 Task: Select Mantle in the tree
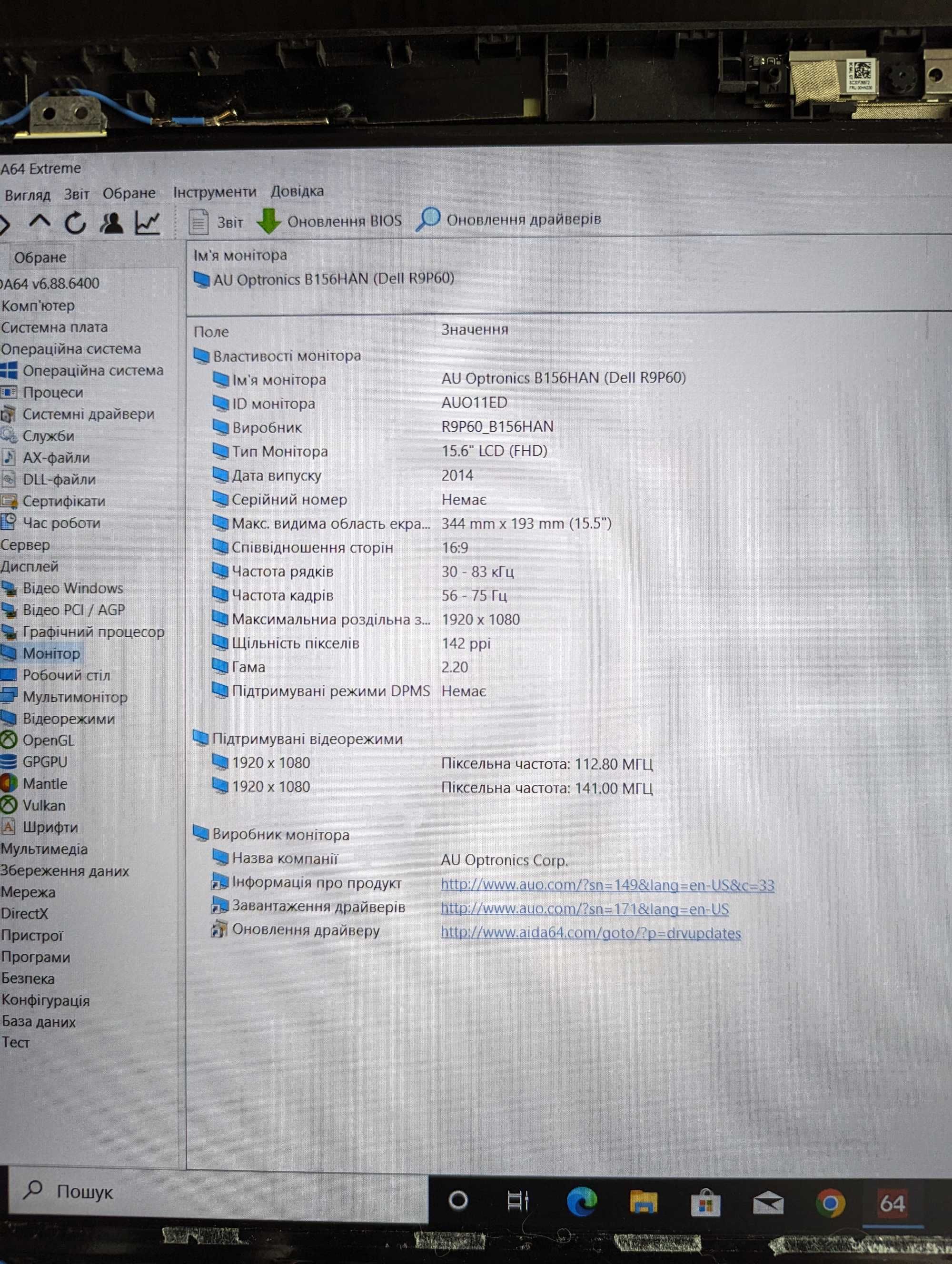[35, 783]
